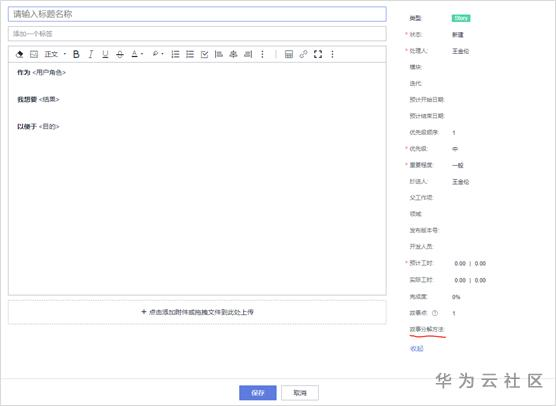Edit the 预计工时 0.00 value

click(460, 263)
